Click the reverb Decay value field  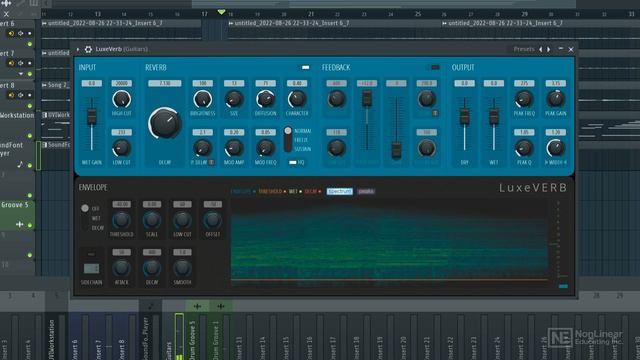[165, 83]
